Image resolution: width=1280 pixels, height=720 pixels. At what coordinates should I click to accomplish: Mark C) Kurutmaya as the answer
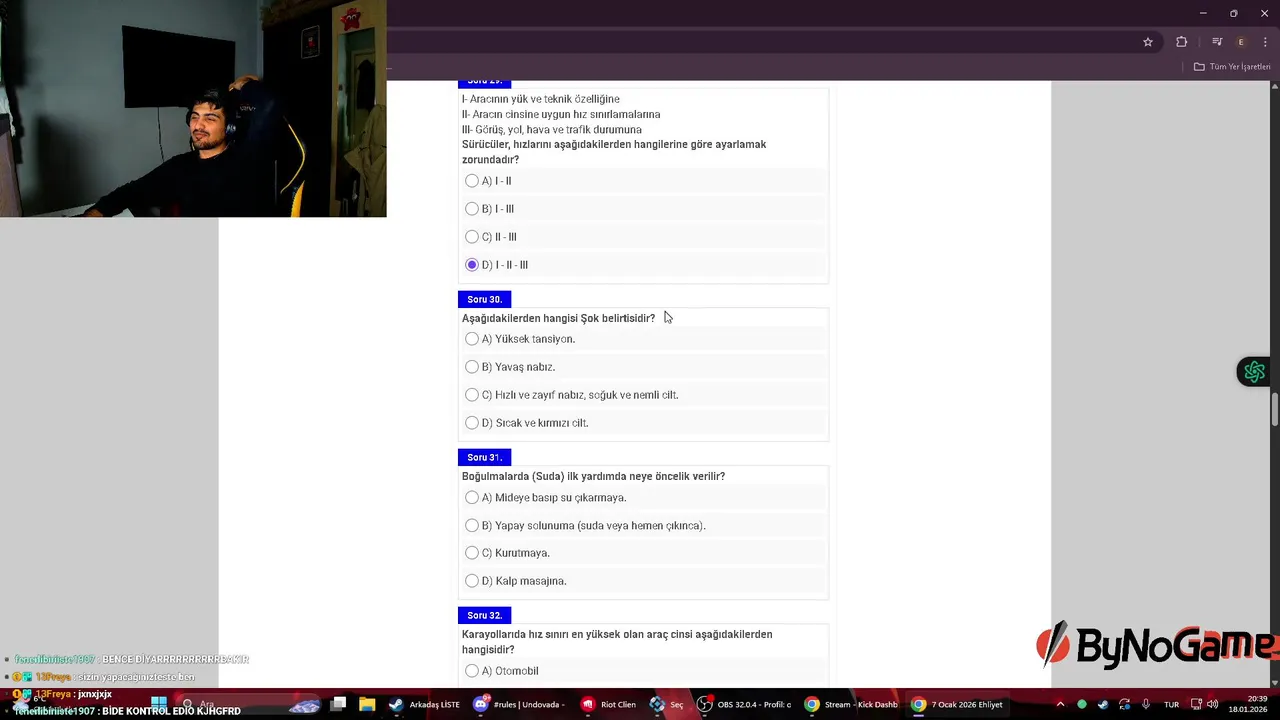pyautogui.click(x=472, y=553)
